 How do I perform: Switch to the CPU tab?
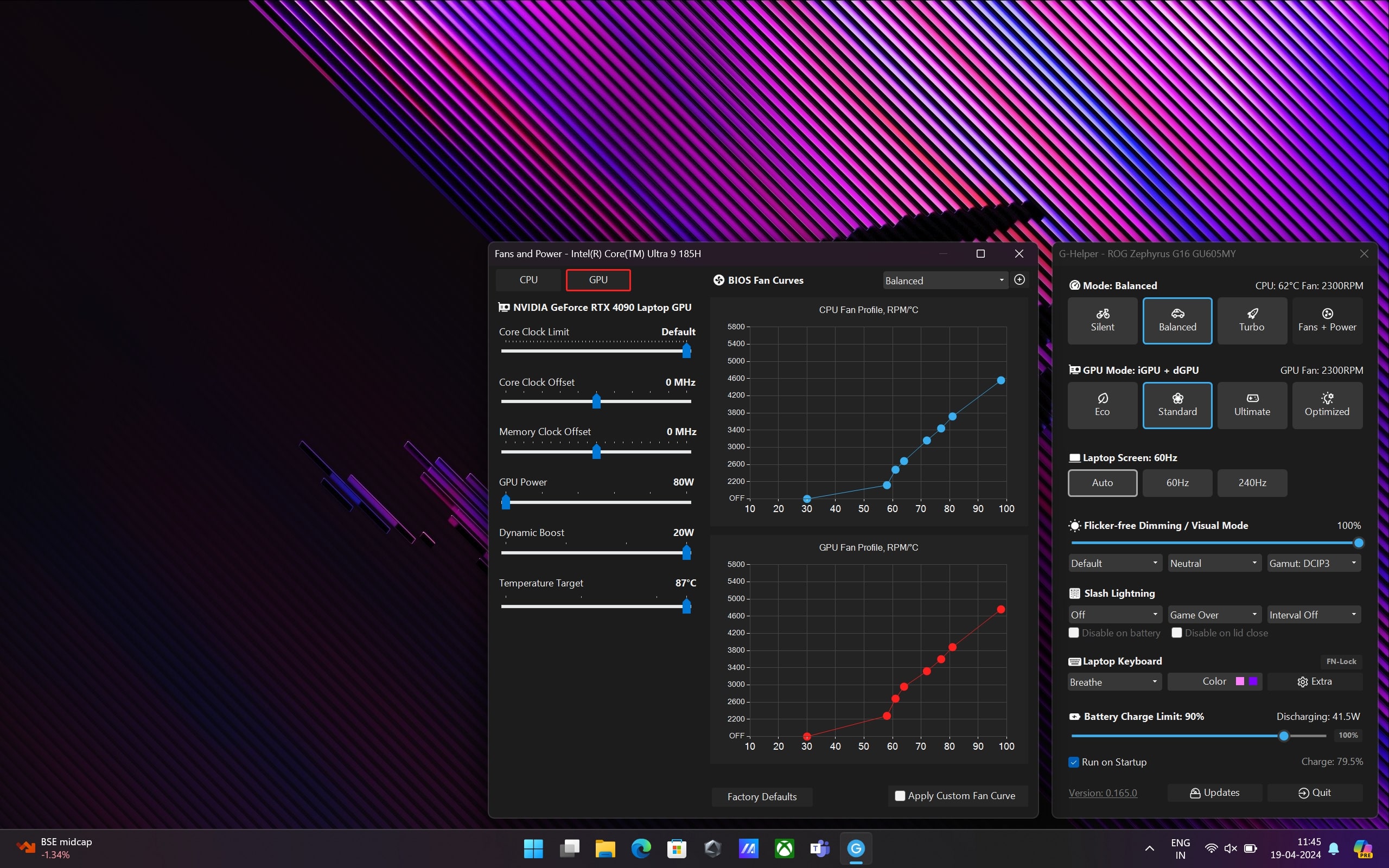528,279
